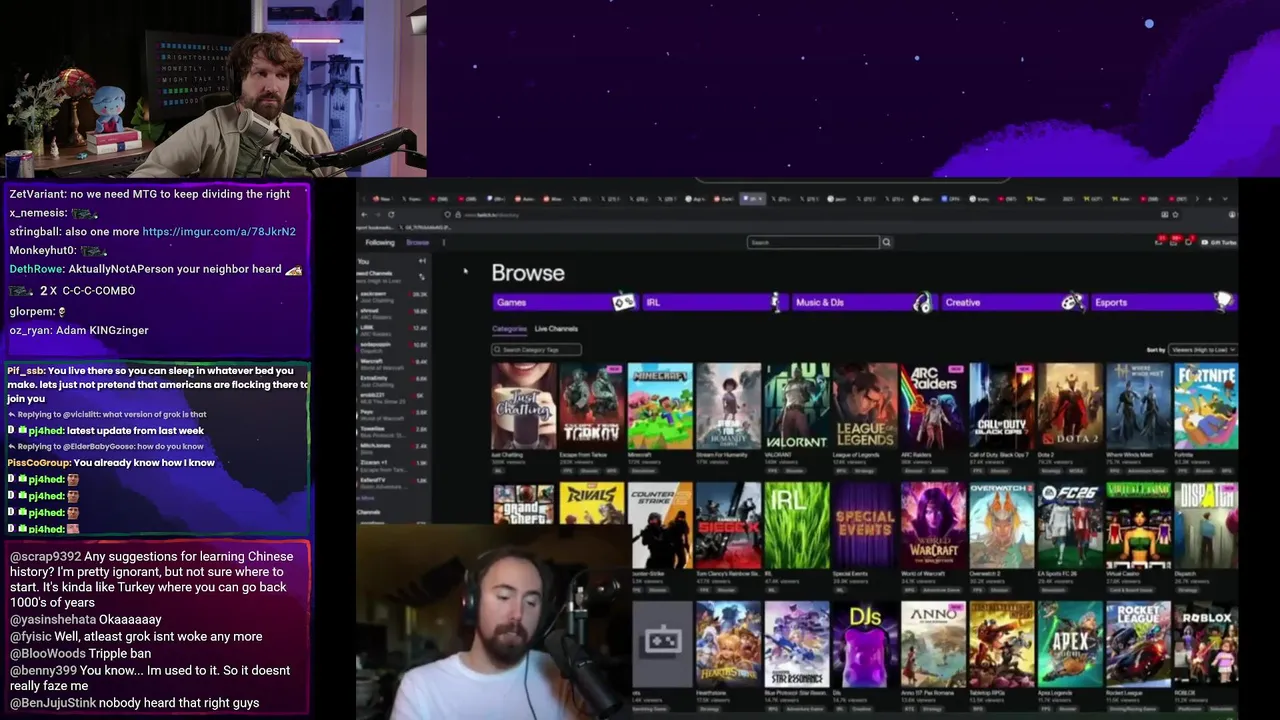Viewport: 1280px width, 720px height.
Task: Click the Twitch search magnifier button
Action: pos(886,242)
